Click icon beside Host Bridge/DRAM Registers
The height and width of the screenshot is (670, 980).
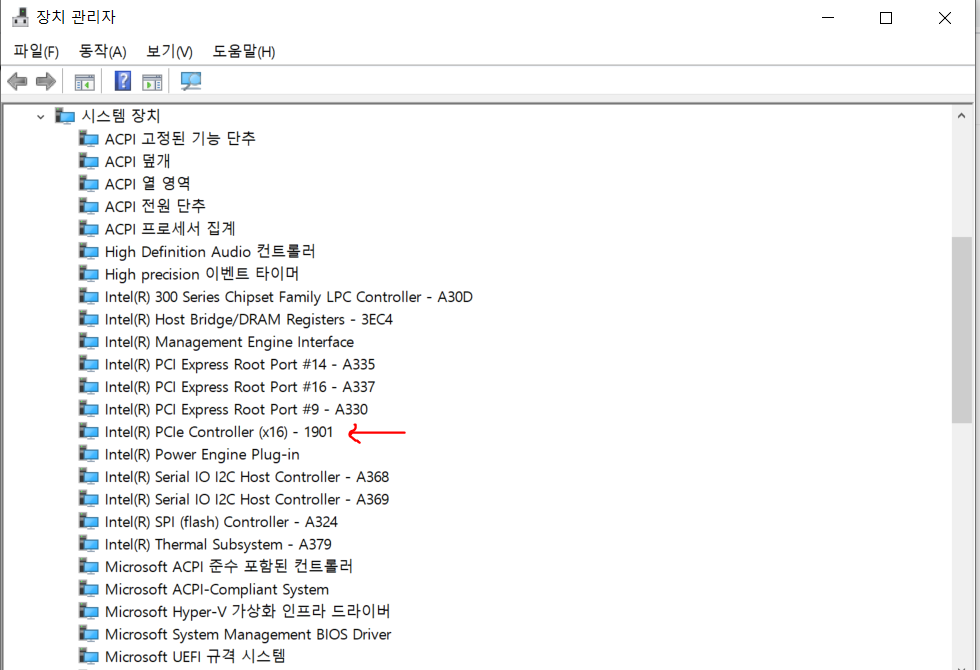pos(89,319)
